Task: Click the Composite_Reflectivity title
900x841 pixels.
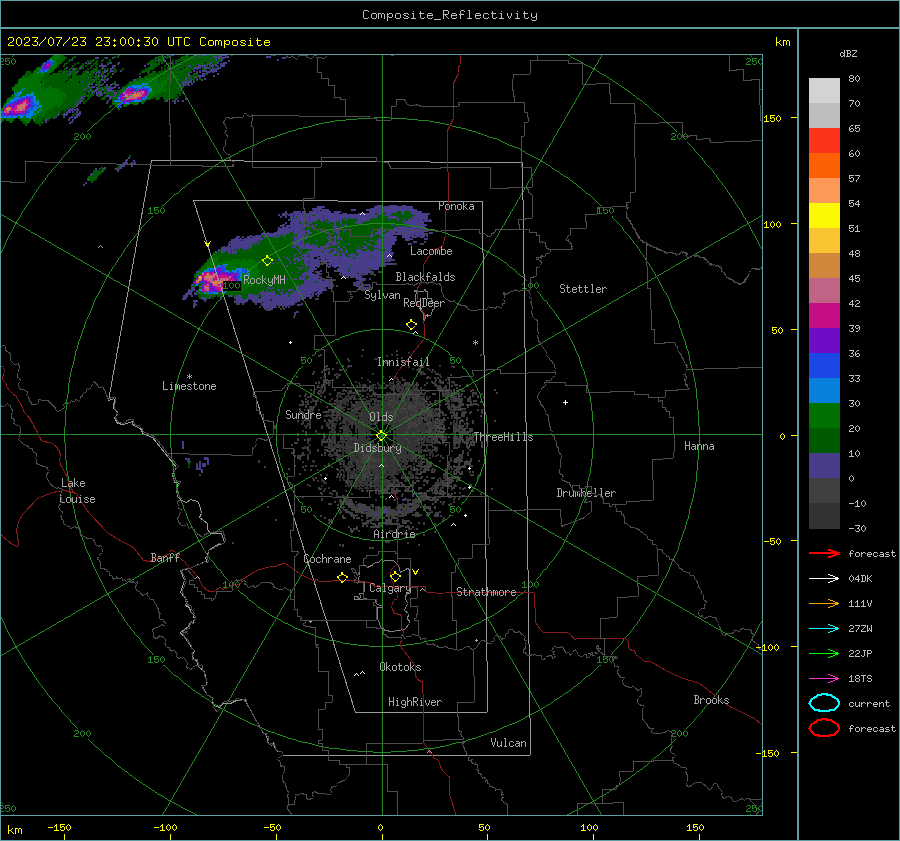Action: pos(450,15)
